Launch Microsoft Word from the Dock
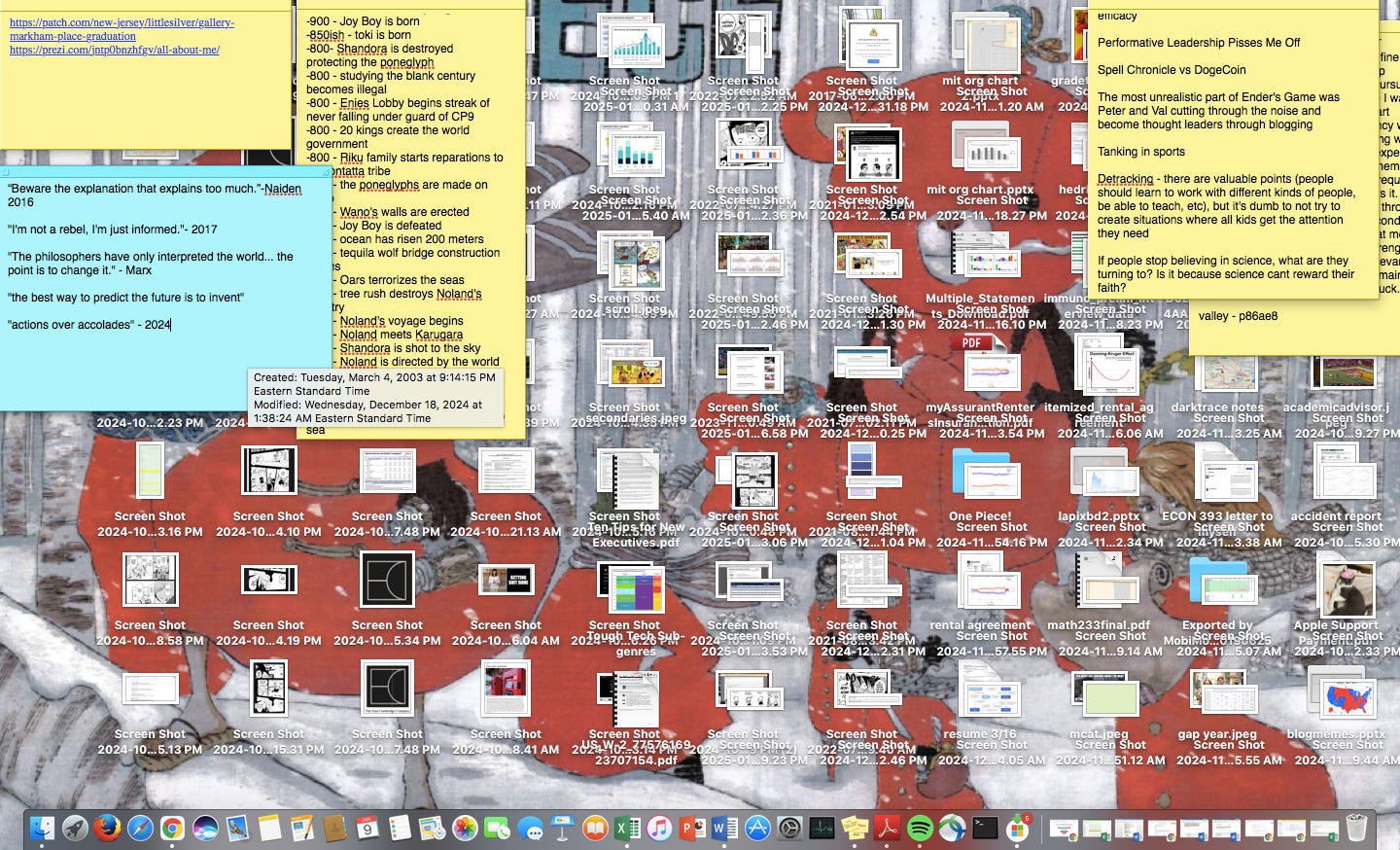This screenshot has width=1400, height=850. (725, 829)
